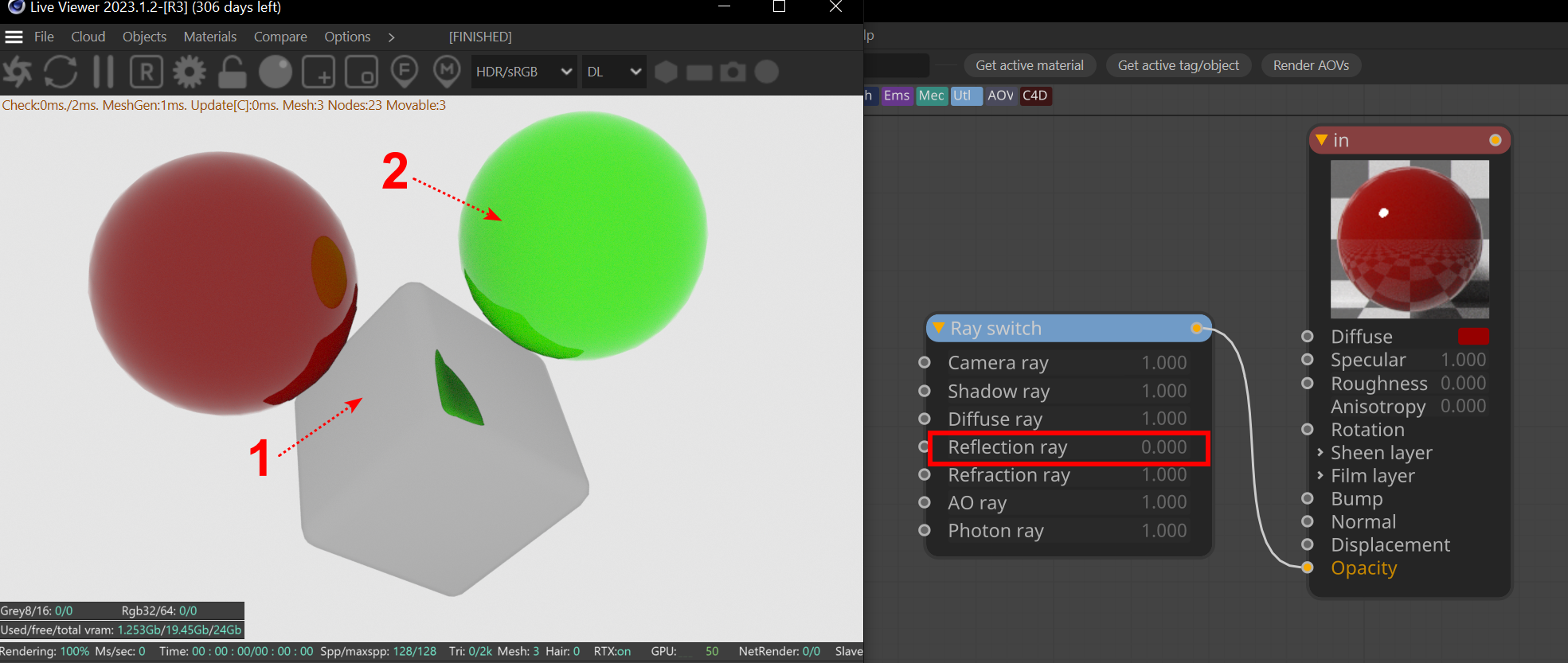Click Shadow ray input port
Viewport: 1568px width, 663px height.
924,391
